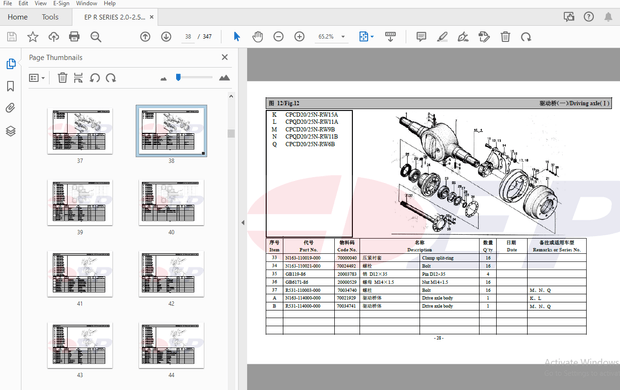Delete selected thumbnail pages via trash icon
Viewport: 620px width, 390px height.
point(62,78)
